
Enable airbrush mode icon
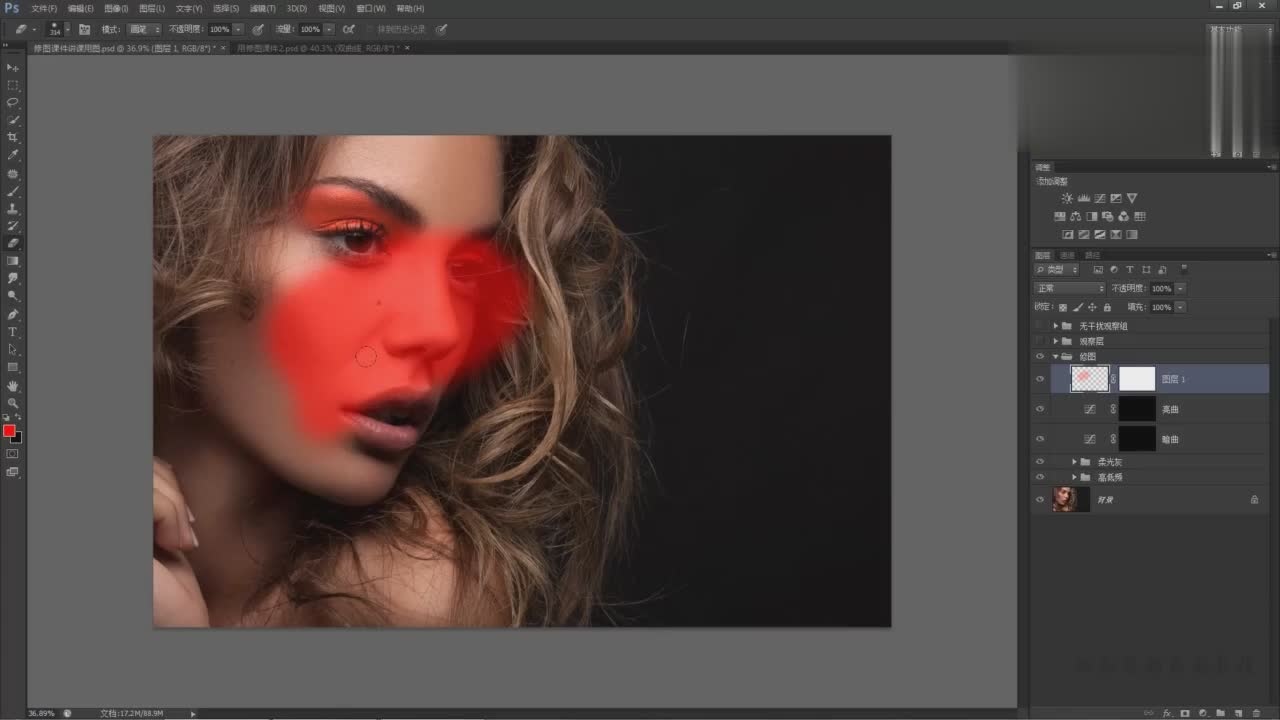348,30
